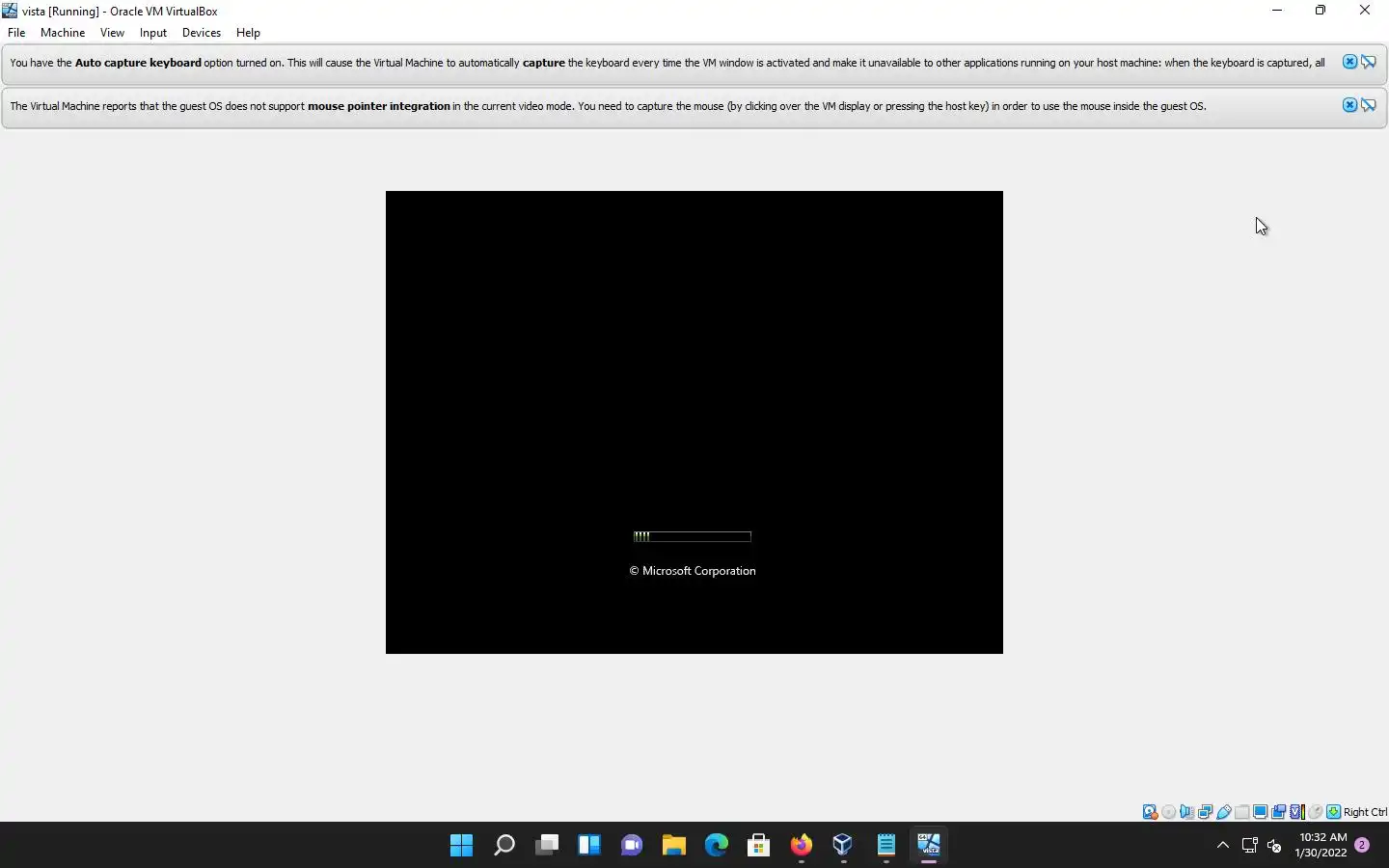
Task: Suppress future mouse pointer integration messages
Action: [x=1369, y=105]
